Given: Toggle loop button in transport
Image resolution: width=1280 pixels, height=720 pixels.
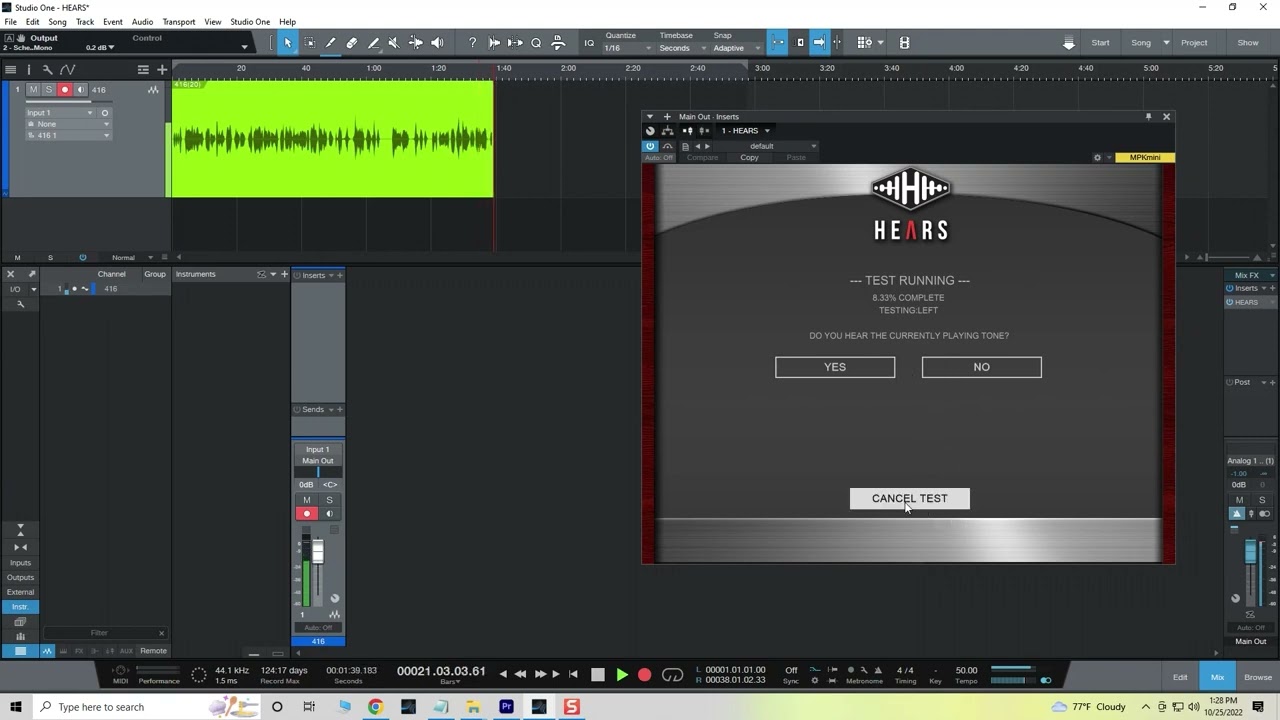Looking at the screenshot, I should click(x=673, y=675).
